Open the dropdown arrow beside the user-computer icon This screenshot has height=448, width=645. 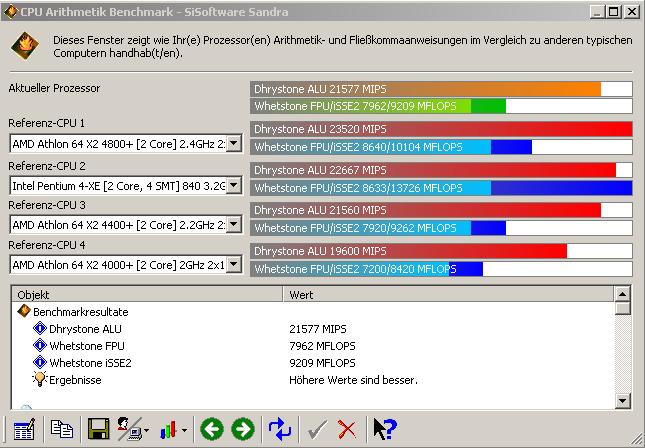(146, 430)
